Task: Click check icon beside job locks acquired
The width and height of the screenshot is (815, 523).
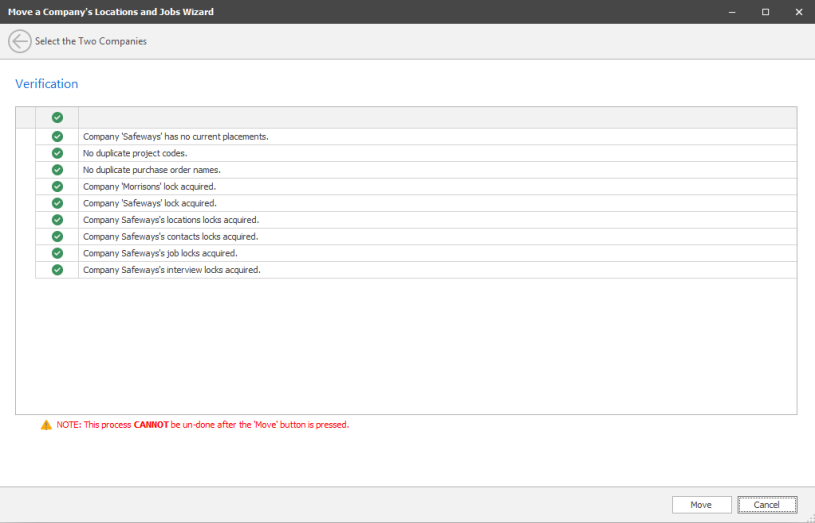Action: click(57, 253)
